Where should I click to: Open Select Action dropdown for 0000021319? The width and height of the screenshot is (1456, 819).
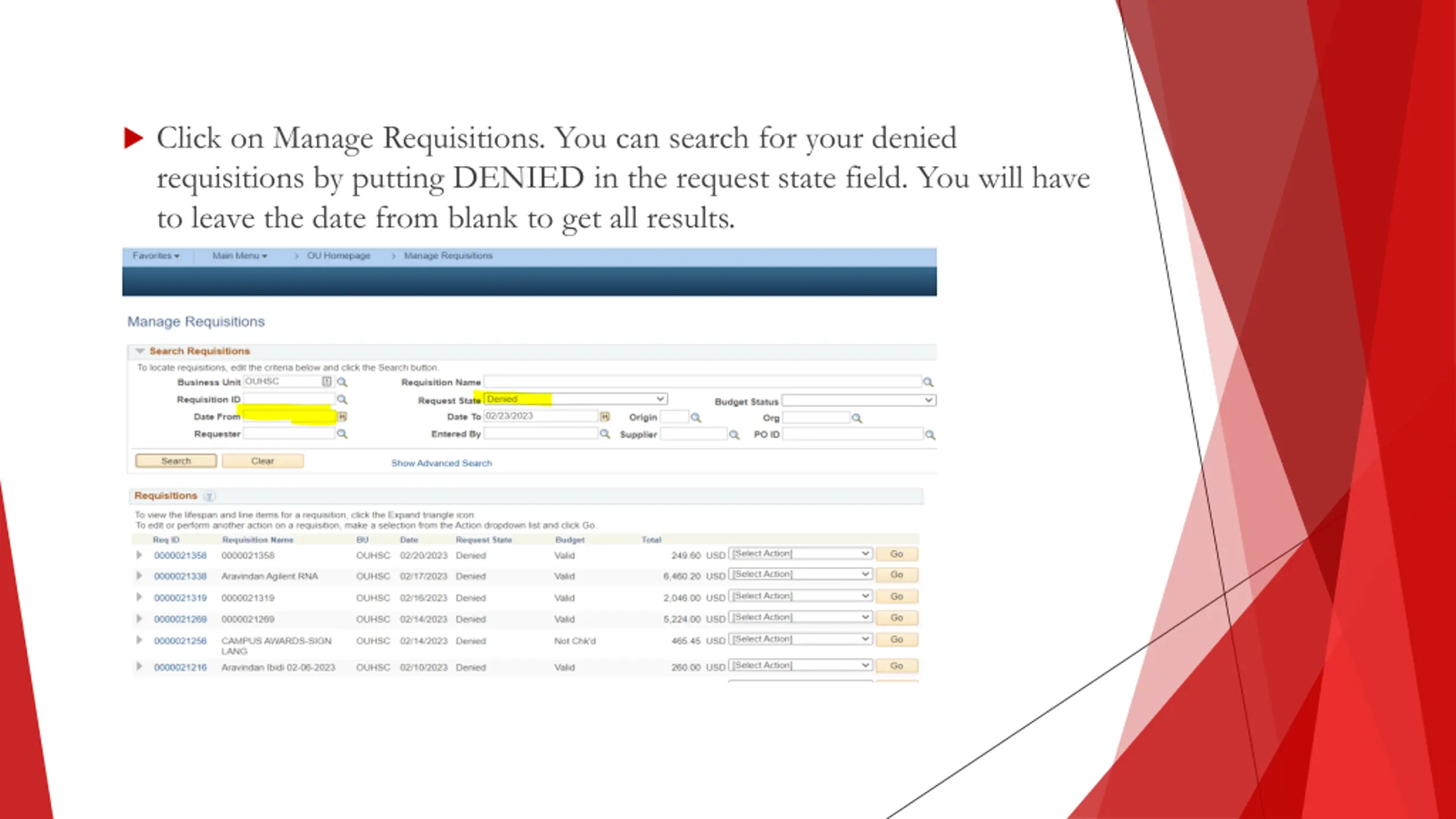tap(800, 596)
